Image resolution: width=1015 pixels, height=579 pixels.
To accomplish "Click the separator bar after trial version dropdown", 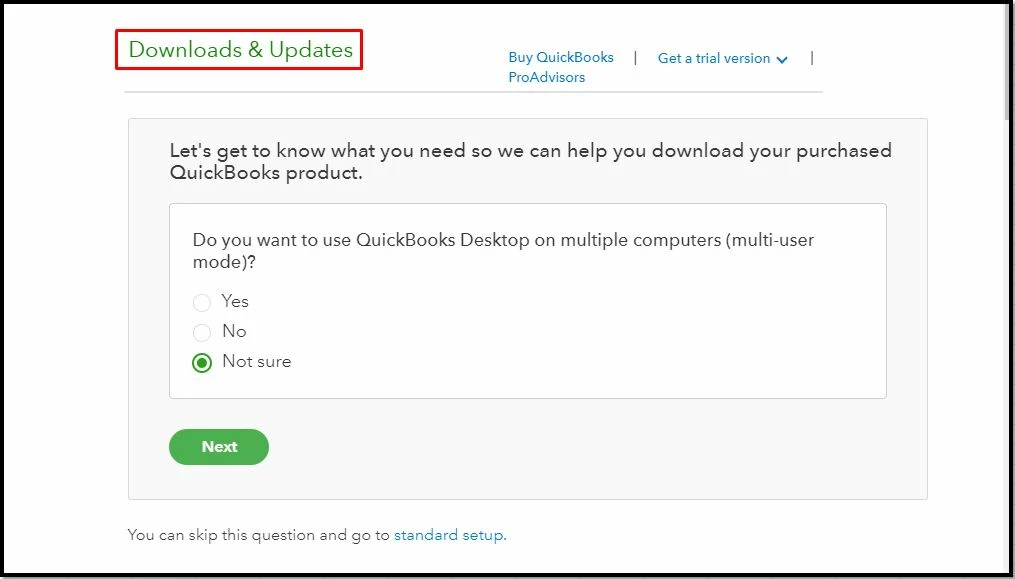I will coord(812,58).
